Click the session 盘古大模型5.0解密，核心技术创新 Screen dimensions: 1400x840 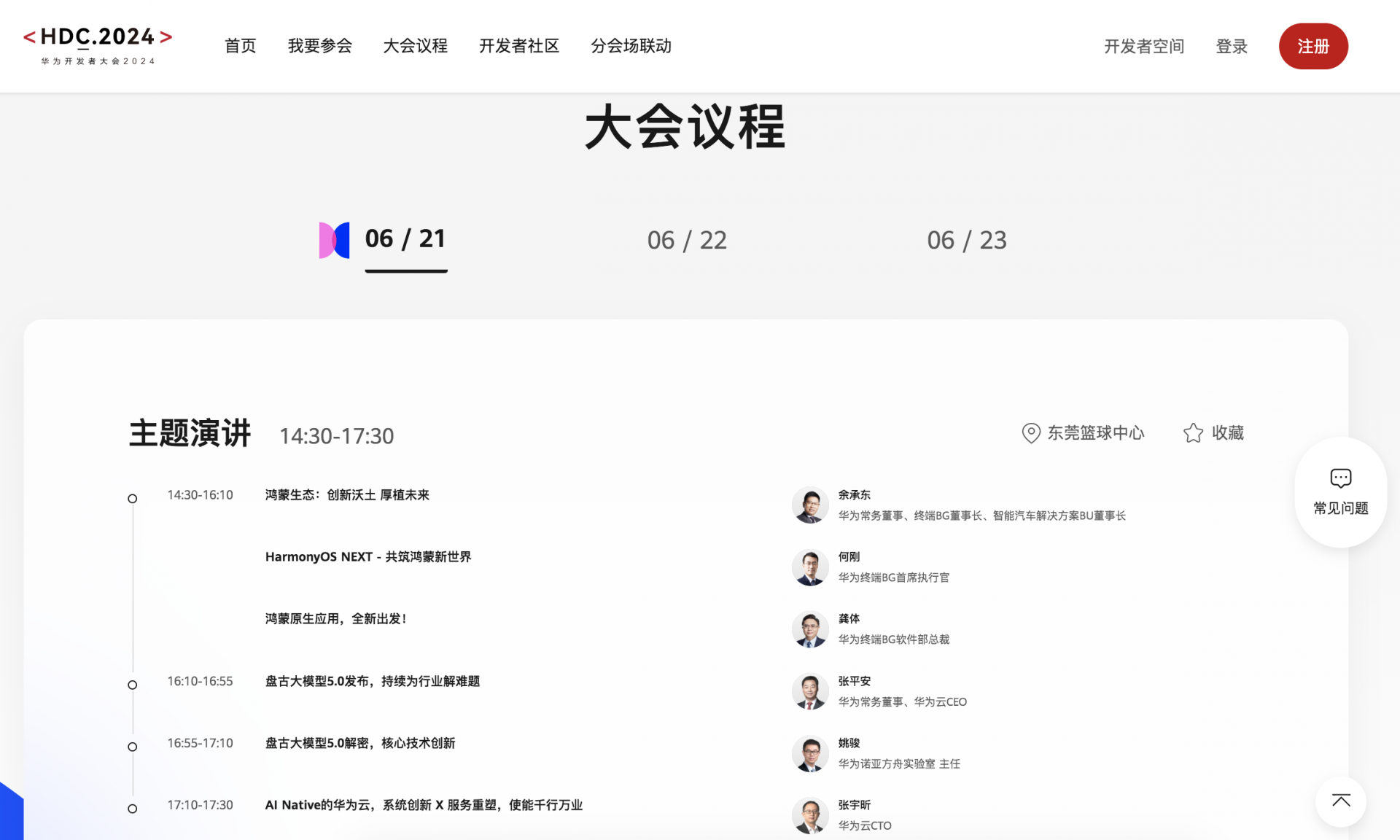(x=359, y=743)
